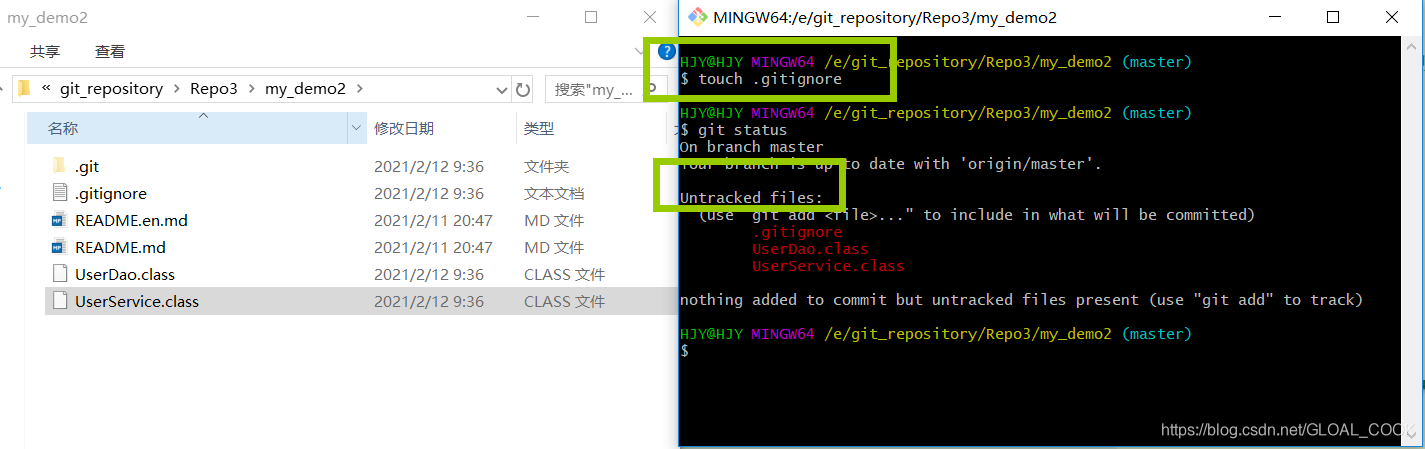The width and height of the screenshot is (1425, 449).
Task: Click the MINGW64 terminal title bar text
Action: 885,17
